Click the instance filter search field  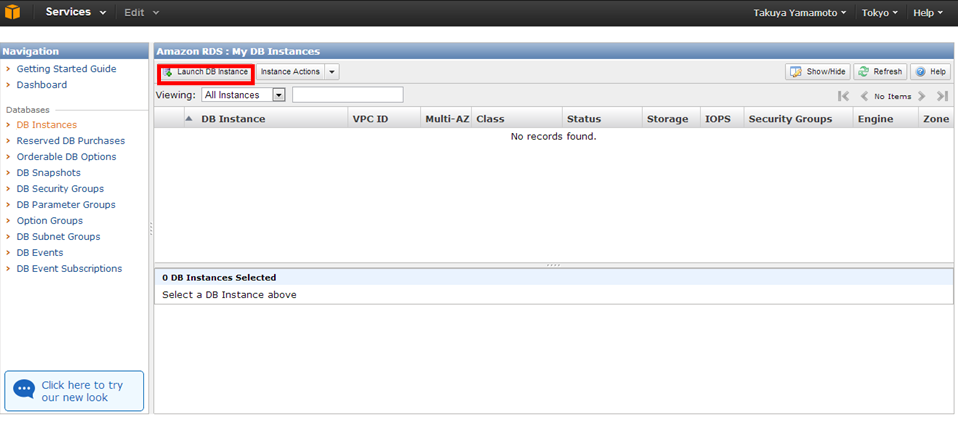(x=348, y=95)
